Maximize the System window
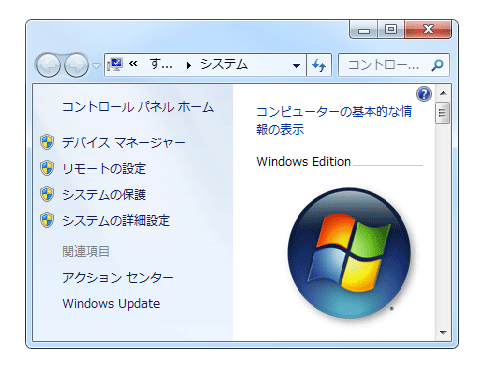The image size is (485, 372). click(x=391, y=29)
